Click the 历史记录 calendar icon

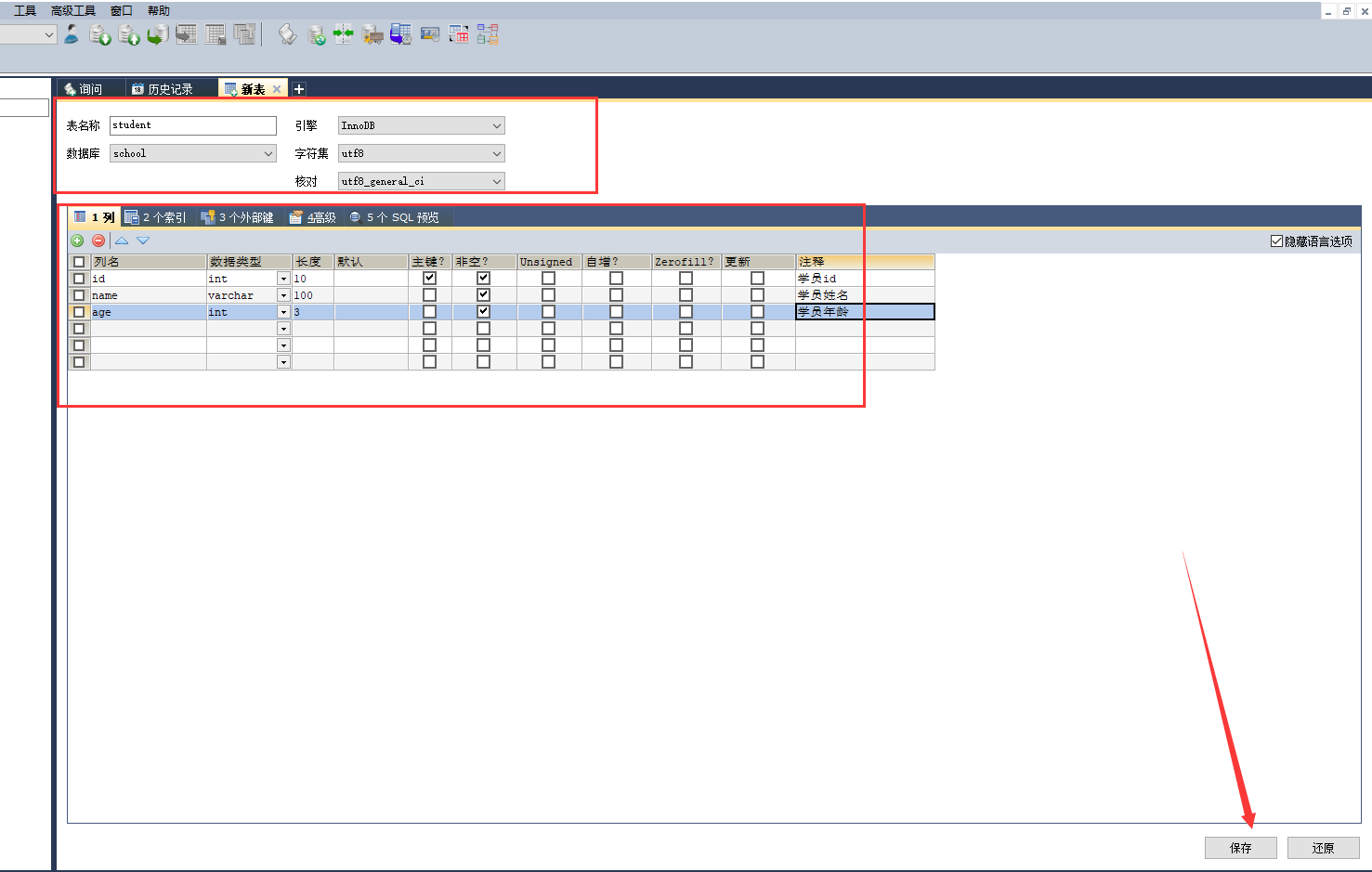pos(137,89)
